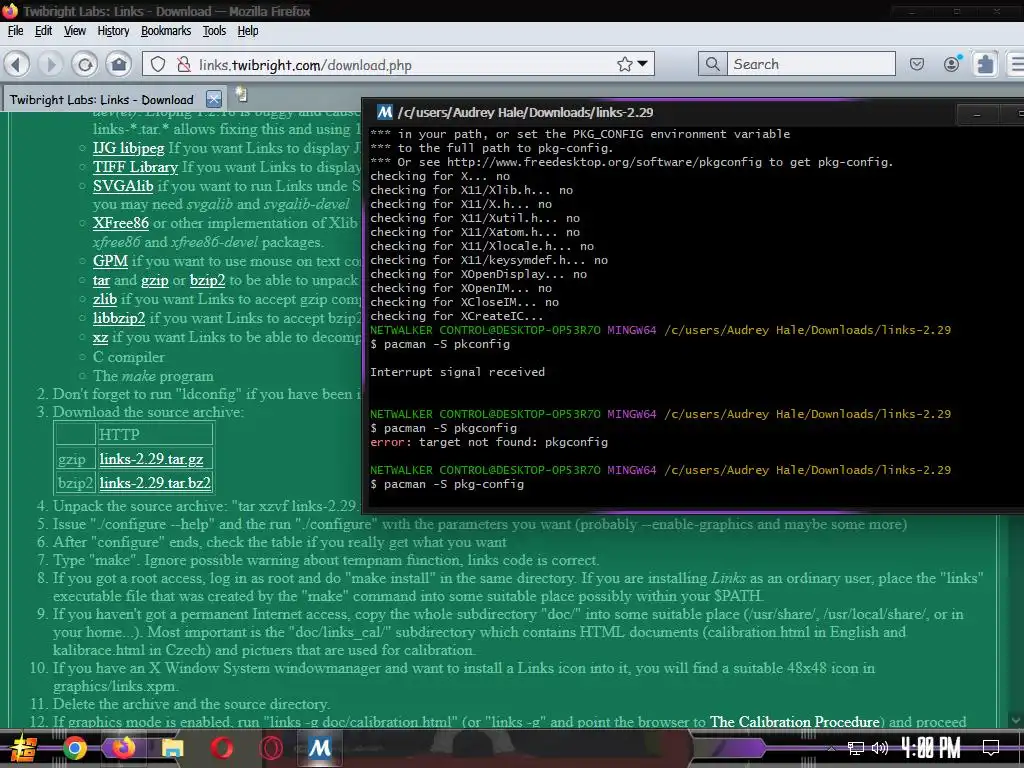Minimize the MSYS2 terminal window
This screenshot has width=1024, height=768.
[977, 114]
